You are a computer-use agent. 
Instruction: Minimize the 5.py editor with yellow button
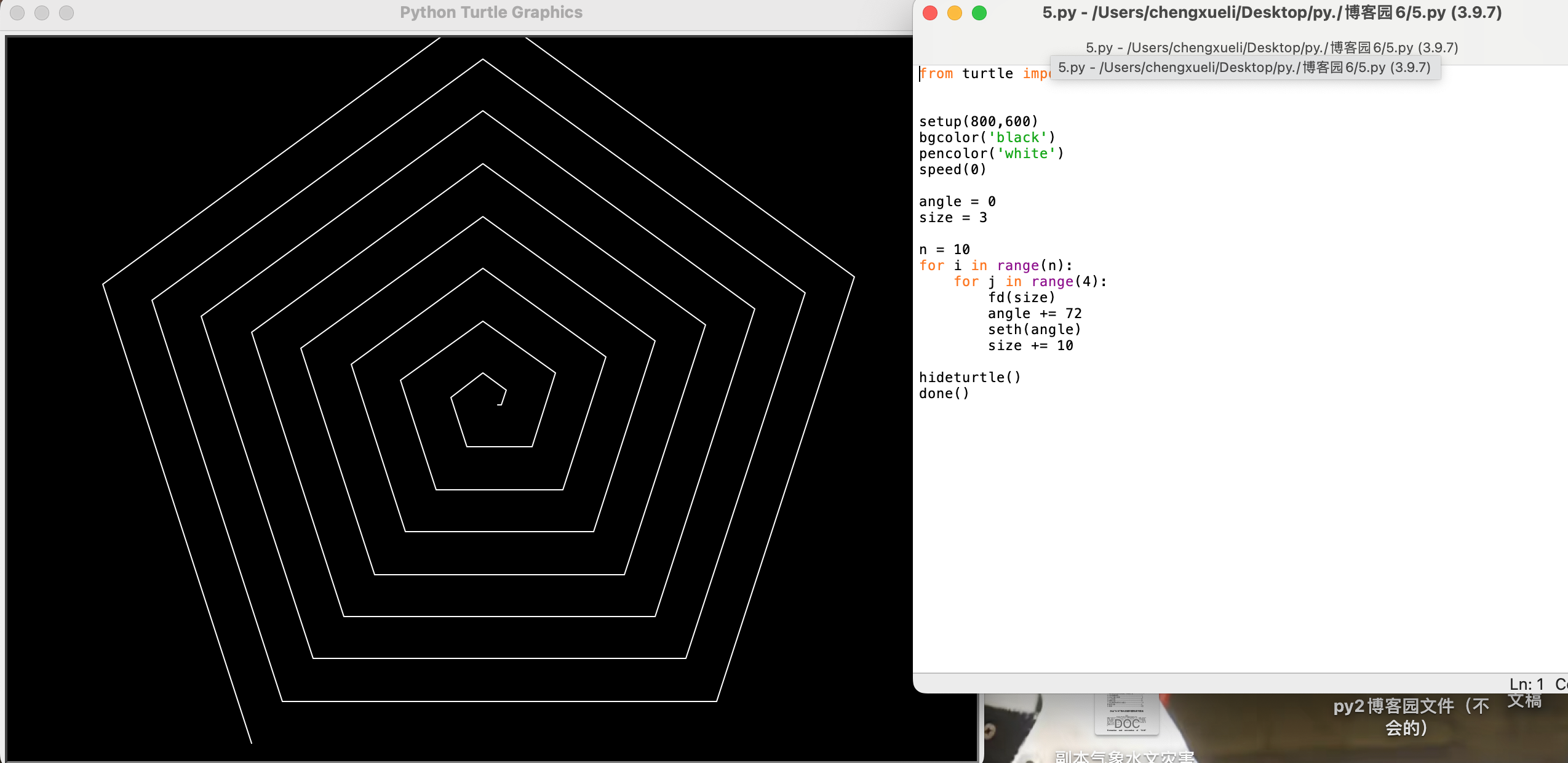[955, 13]
